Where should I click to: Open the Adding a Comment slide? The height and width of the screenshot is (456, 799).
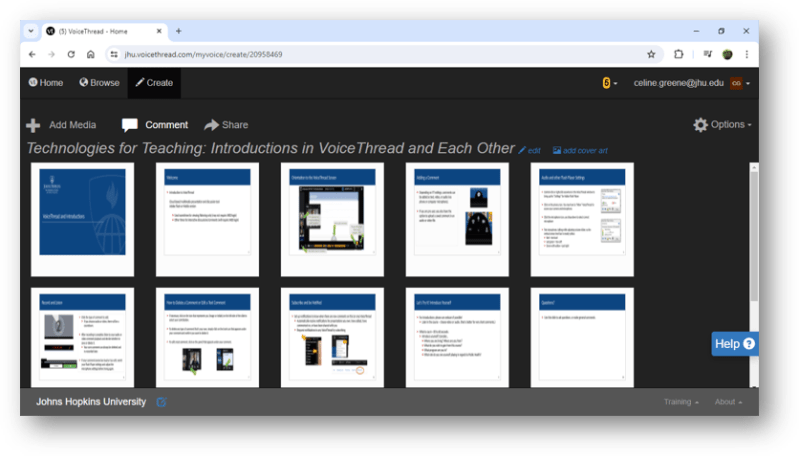click(x=457, y=220)
